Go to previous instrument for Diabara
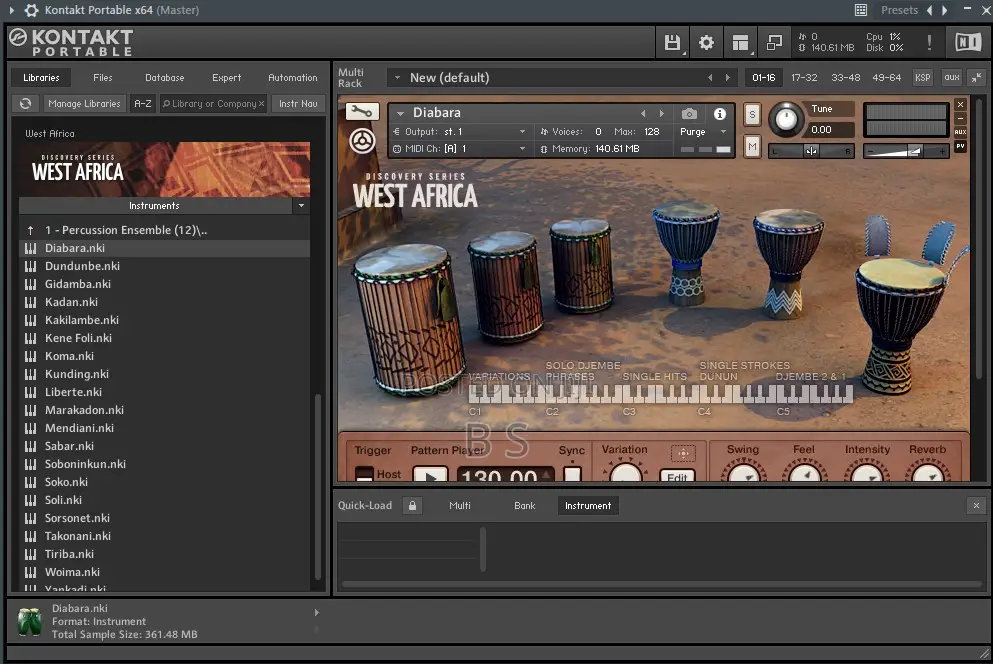993x664 pixels. [643, 113]
